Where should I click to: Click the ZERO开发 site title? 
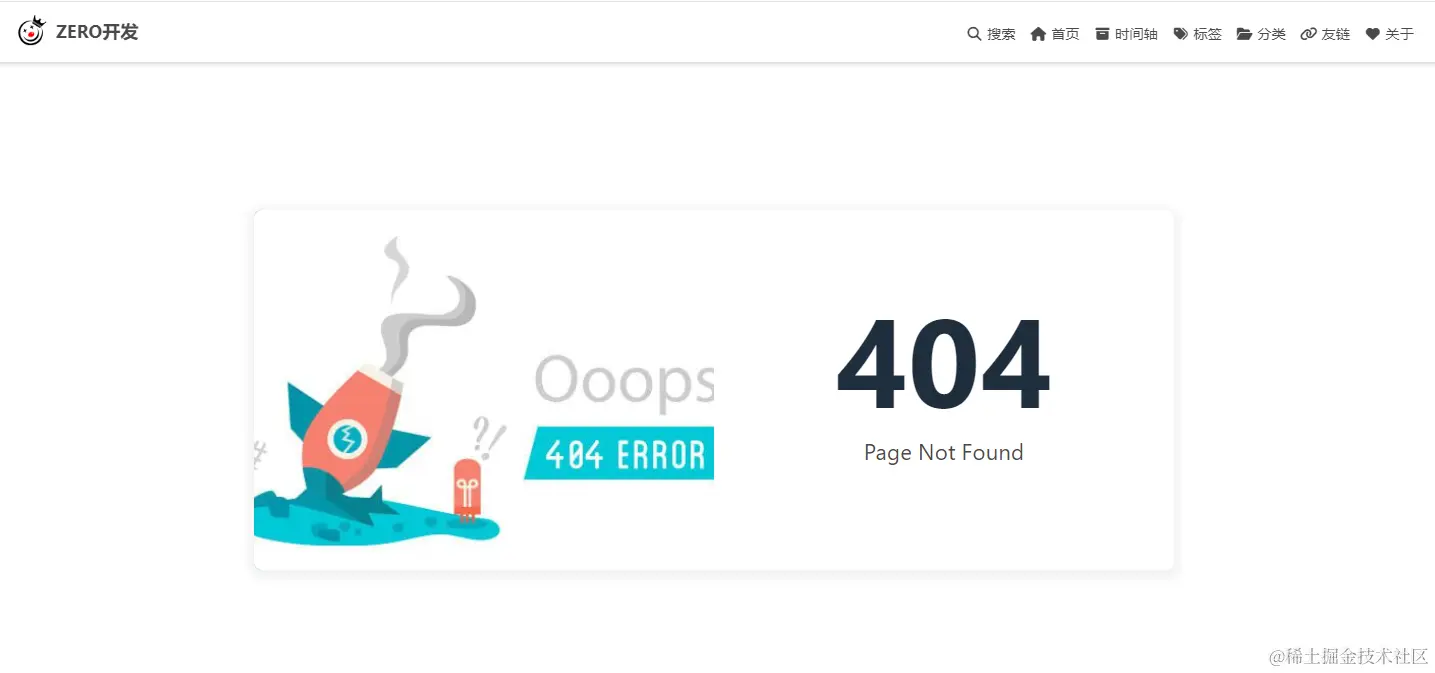[97, 32]
